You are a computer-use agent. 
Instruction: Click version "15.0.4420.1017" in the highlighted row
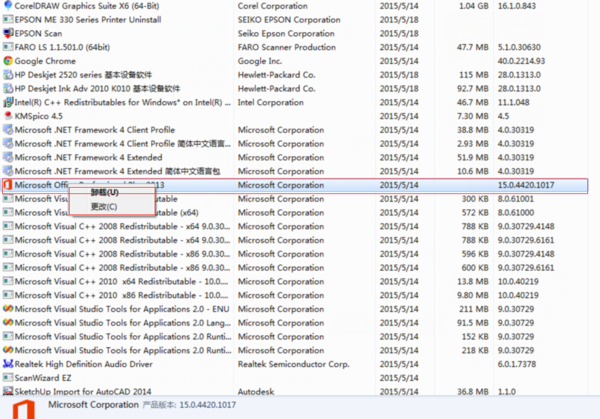pos(526,185)
